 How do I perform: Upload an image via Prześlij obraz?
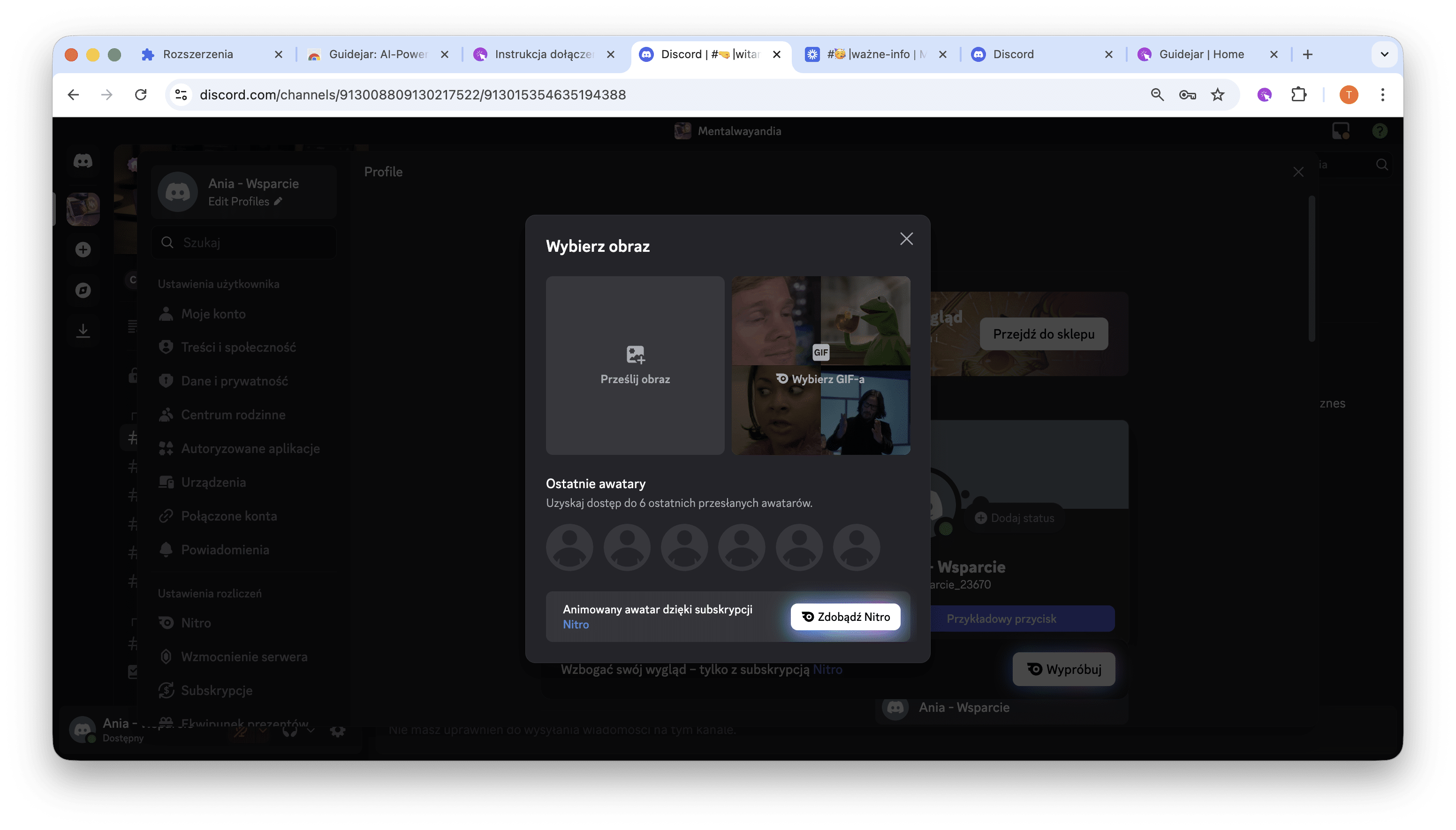(635, 365)
